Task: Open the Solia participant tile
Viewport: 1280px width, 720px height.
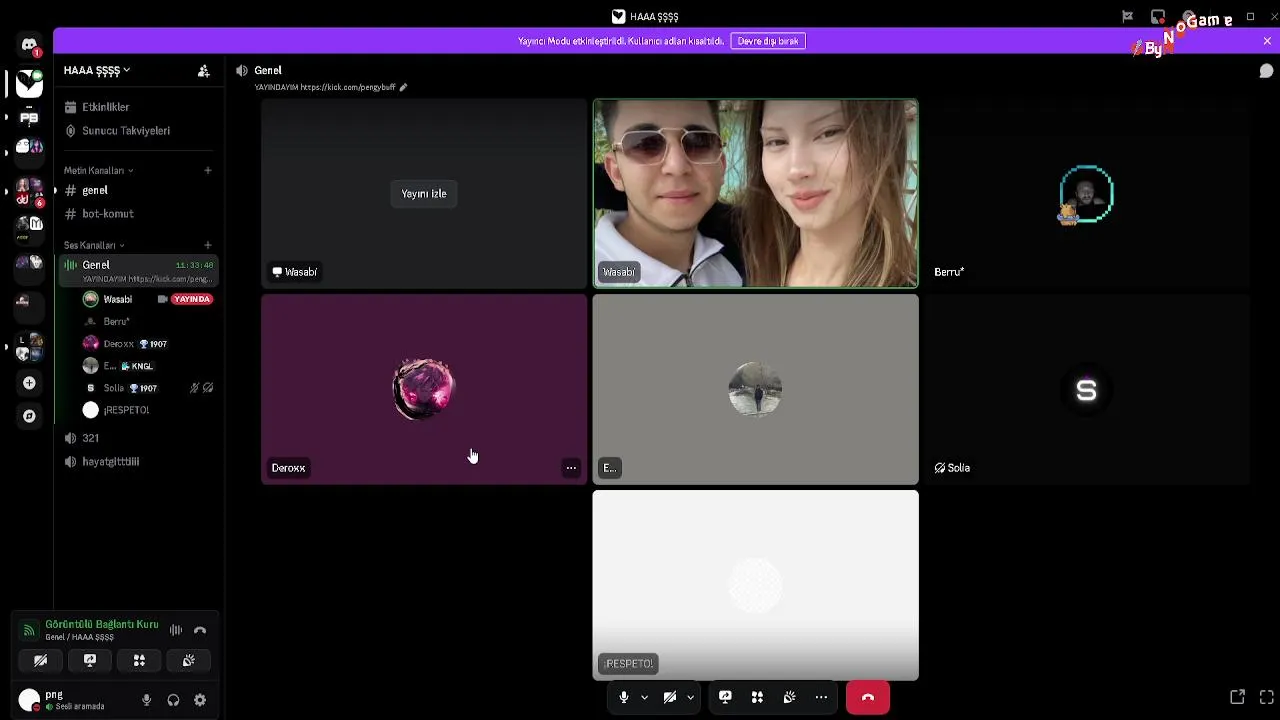Action: [x=1086, y=389]
